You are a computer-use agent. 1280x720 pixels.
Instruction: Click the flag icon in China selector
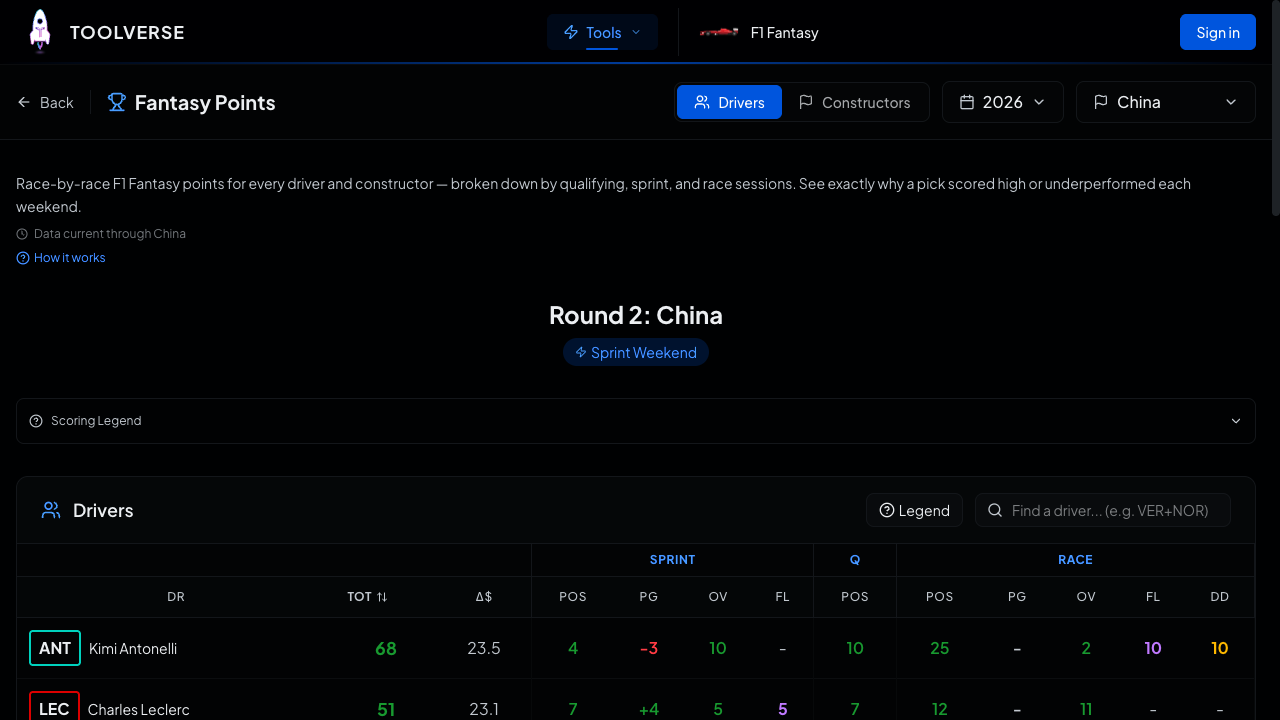(1101, 102)
